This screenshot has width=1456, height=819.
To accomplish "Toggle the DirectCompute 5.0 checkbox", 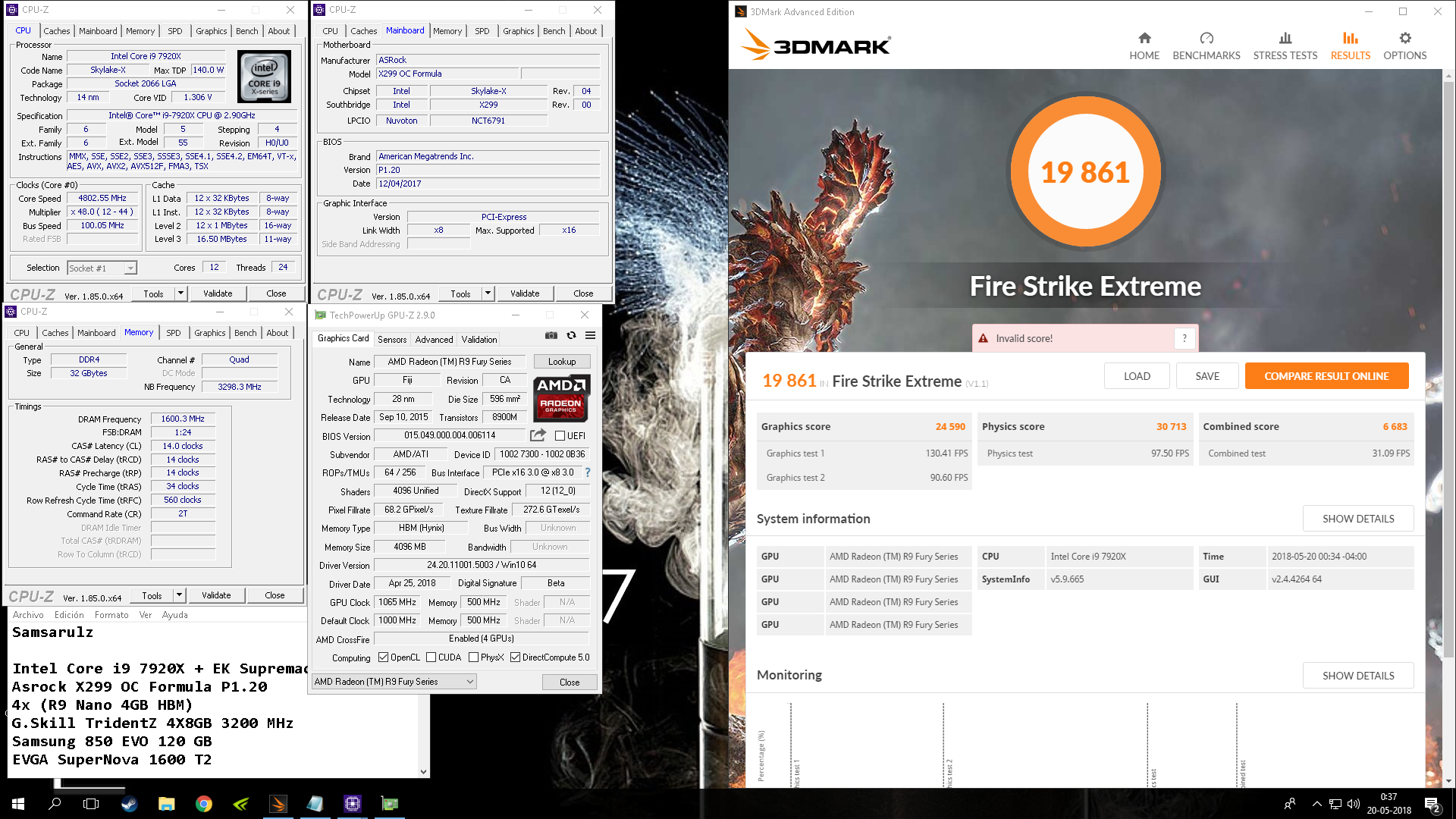I will (x=515, y=657).
